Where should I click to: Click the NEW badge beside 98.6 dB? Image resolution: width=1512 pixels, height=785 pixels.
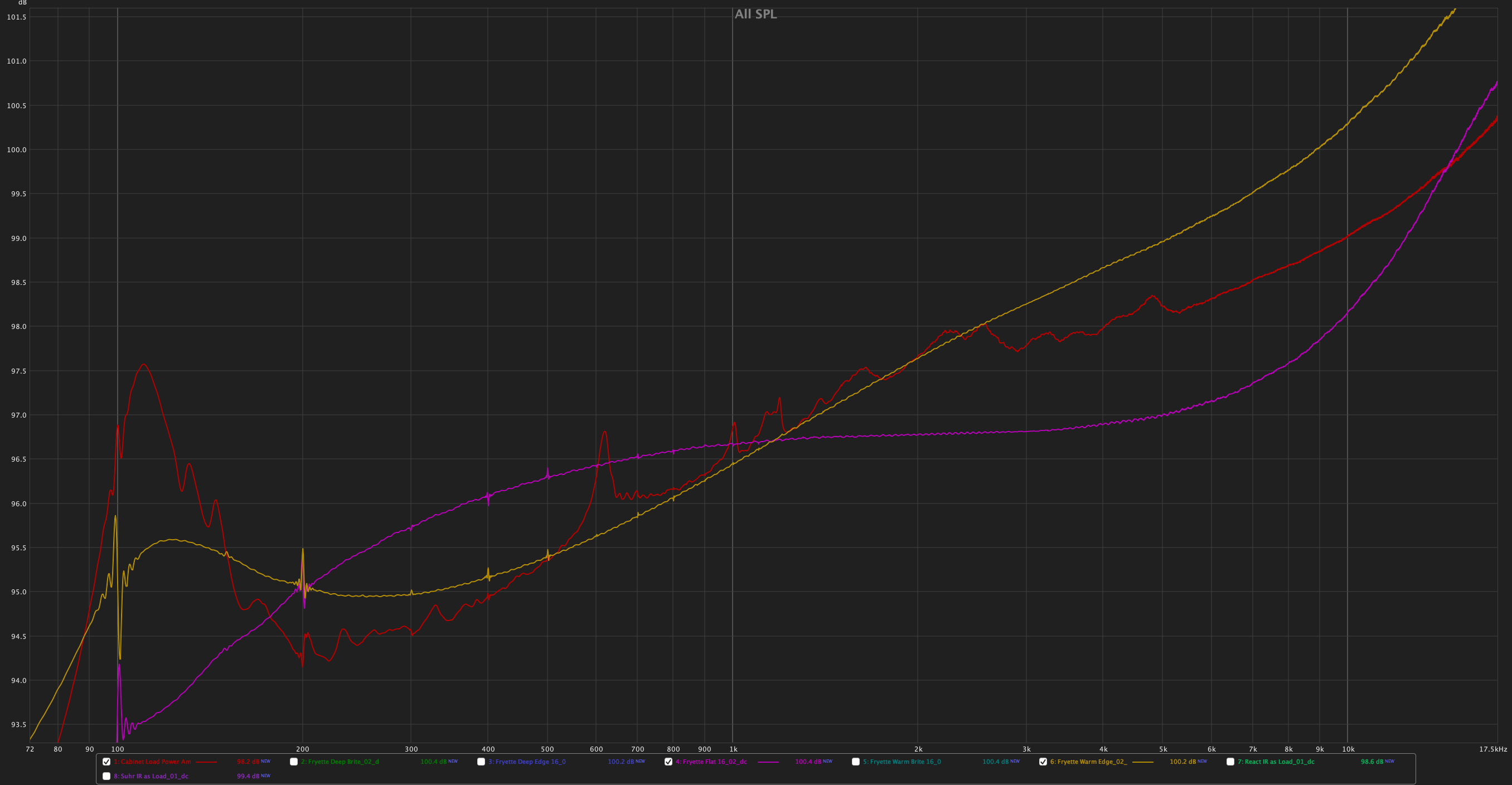coord(1389,762)
